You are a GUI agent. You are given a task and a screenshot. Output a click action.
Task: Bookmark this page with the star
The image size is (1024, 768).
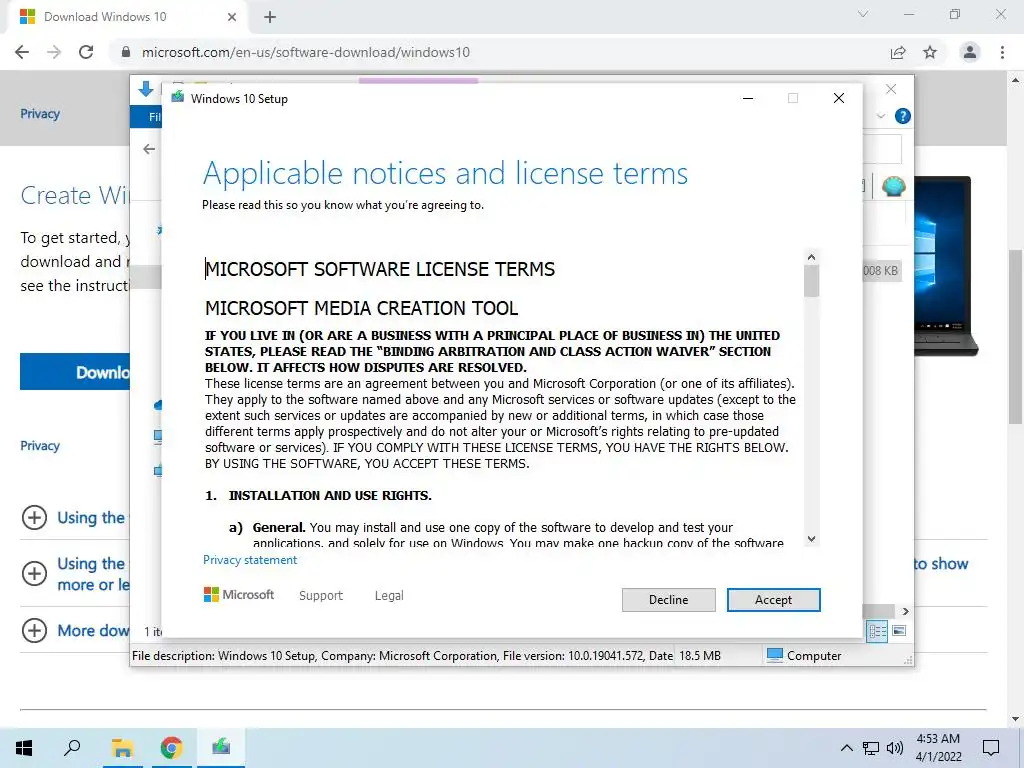click(930, 52)
